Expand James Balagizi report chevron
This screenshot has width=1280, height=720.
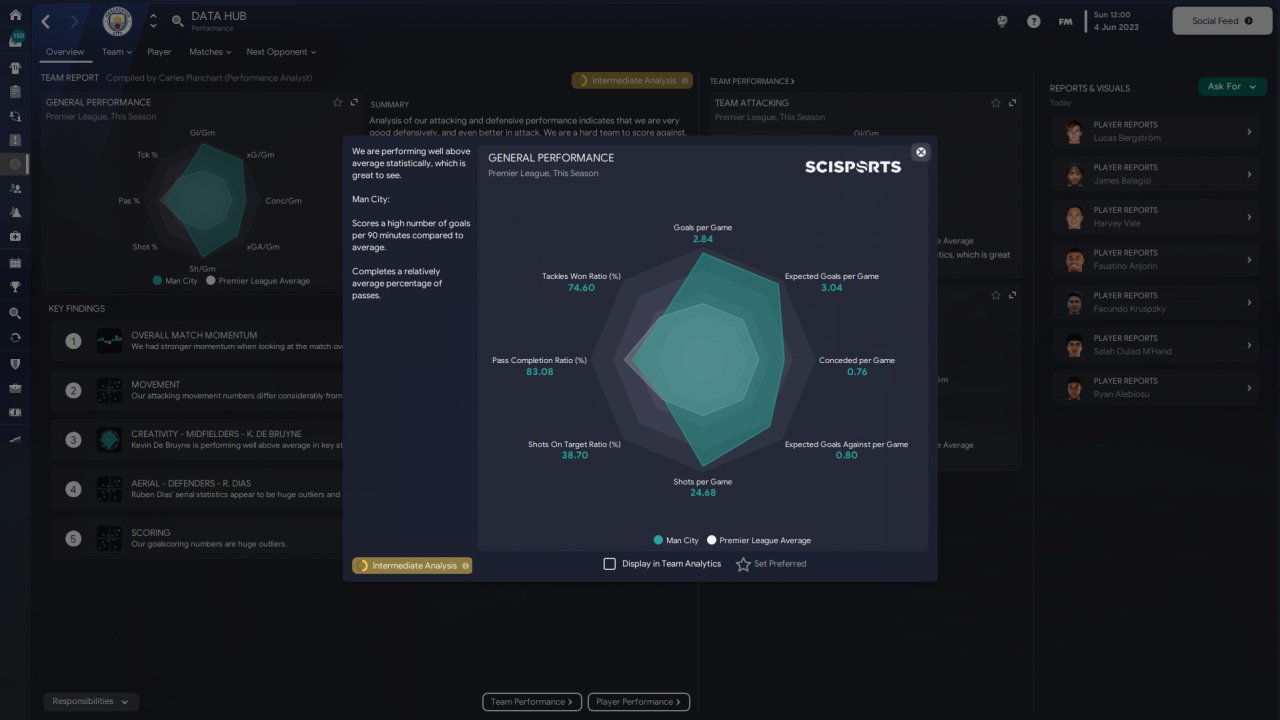(1248, 175)
